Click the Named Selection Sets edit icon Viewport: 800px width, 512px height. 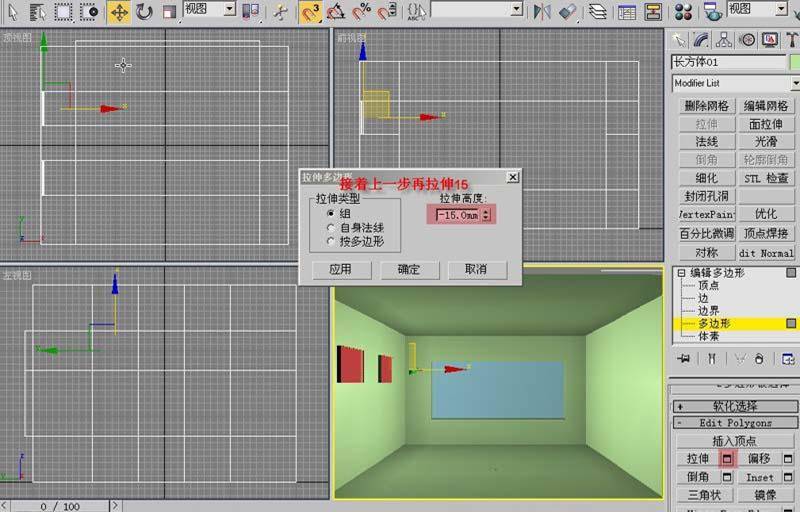[416, 12]
